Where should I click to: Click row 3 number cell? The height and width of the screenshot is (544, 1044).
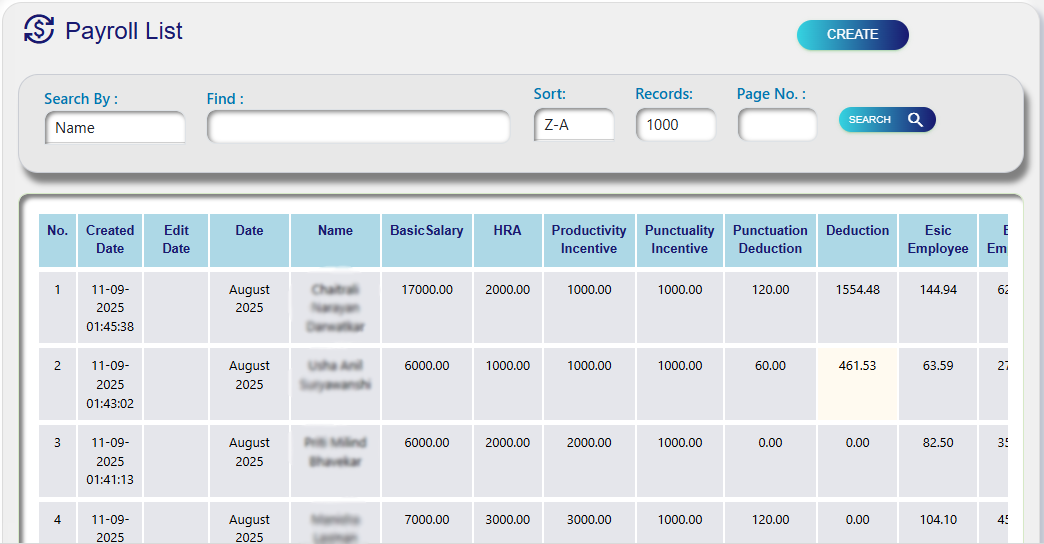coord(57,443)
